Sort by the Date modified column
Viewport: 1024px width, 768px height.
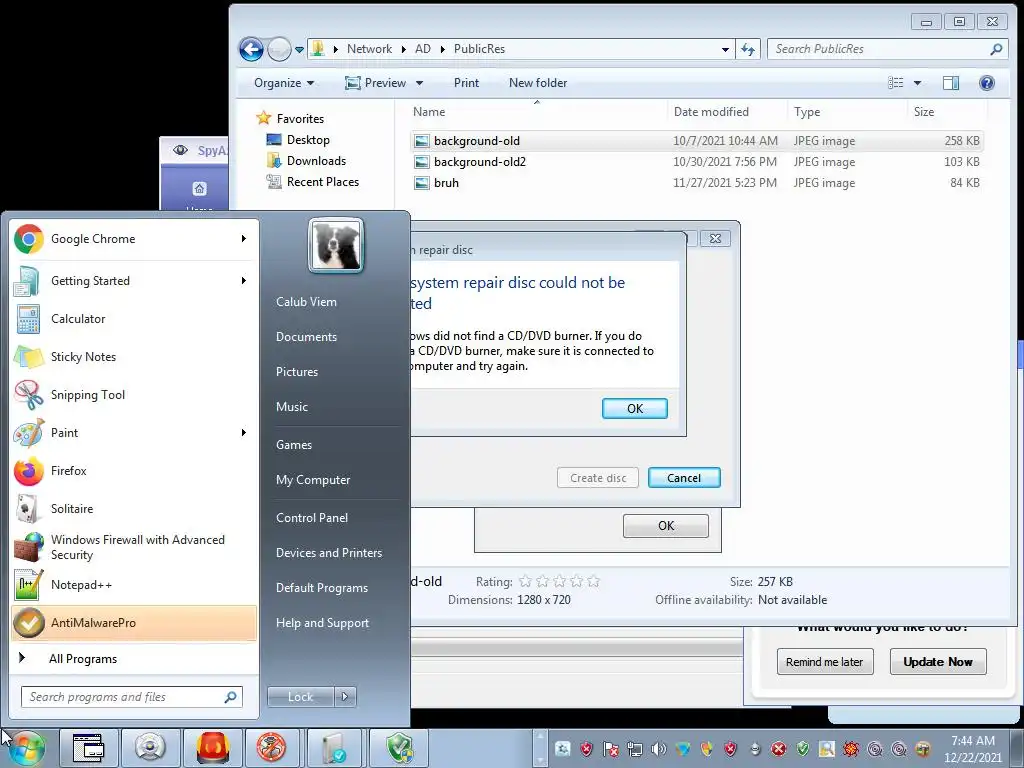pos(711,112)
